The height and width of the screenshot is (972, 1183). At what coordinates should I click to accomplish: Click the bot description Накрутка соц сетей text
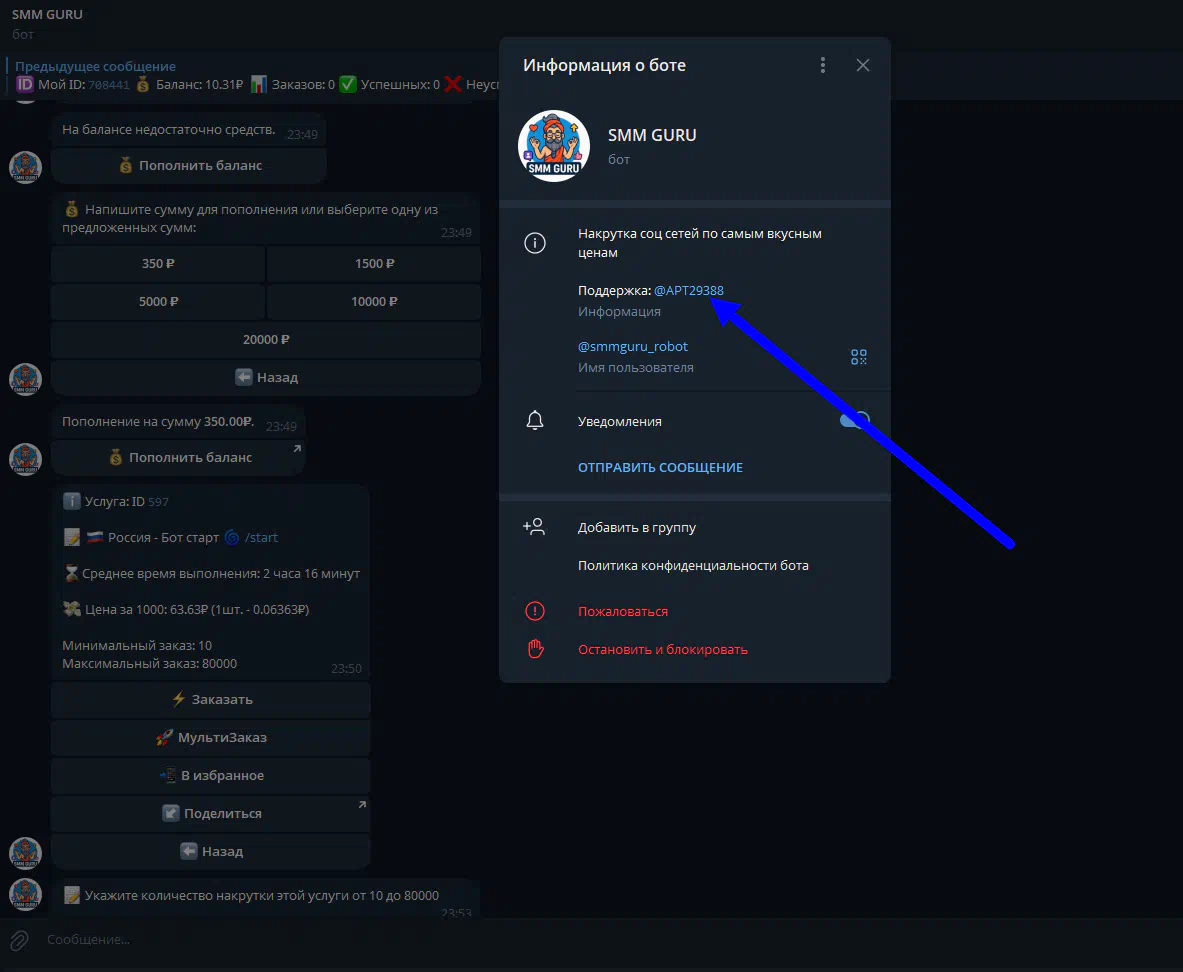click(699, 243)
